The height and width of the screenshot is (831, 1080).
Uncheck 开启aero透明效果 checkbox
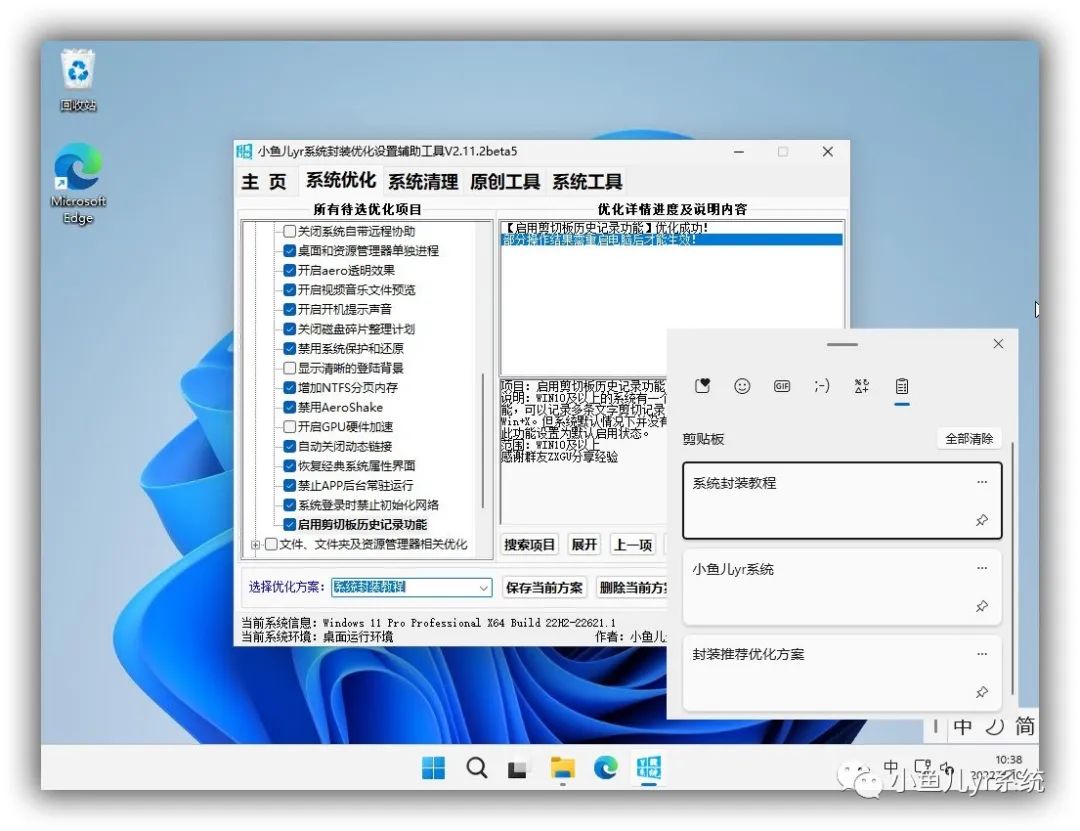(x=290, y=270)
